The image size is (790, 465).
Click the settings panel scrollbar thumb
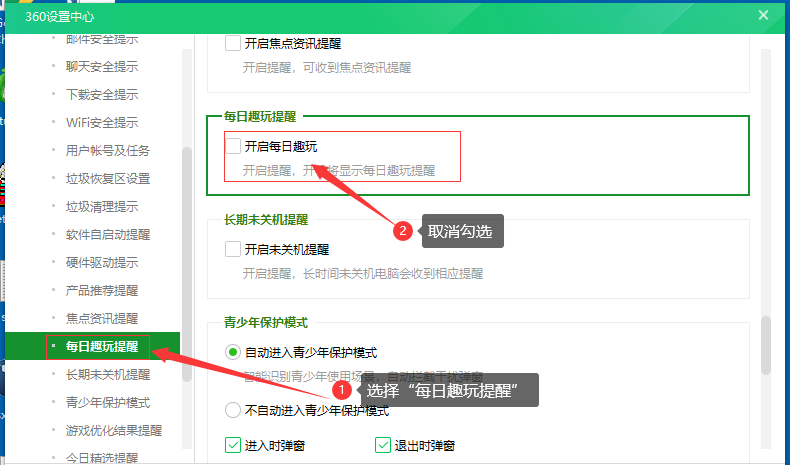coord(766,345)
